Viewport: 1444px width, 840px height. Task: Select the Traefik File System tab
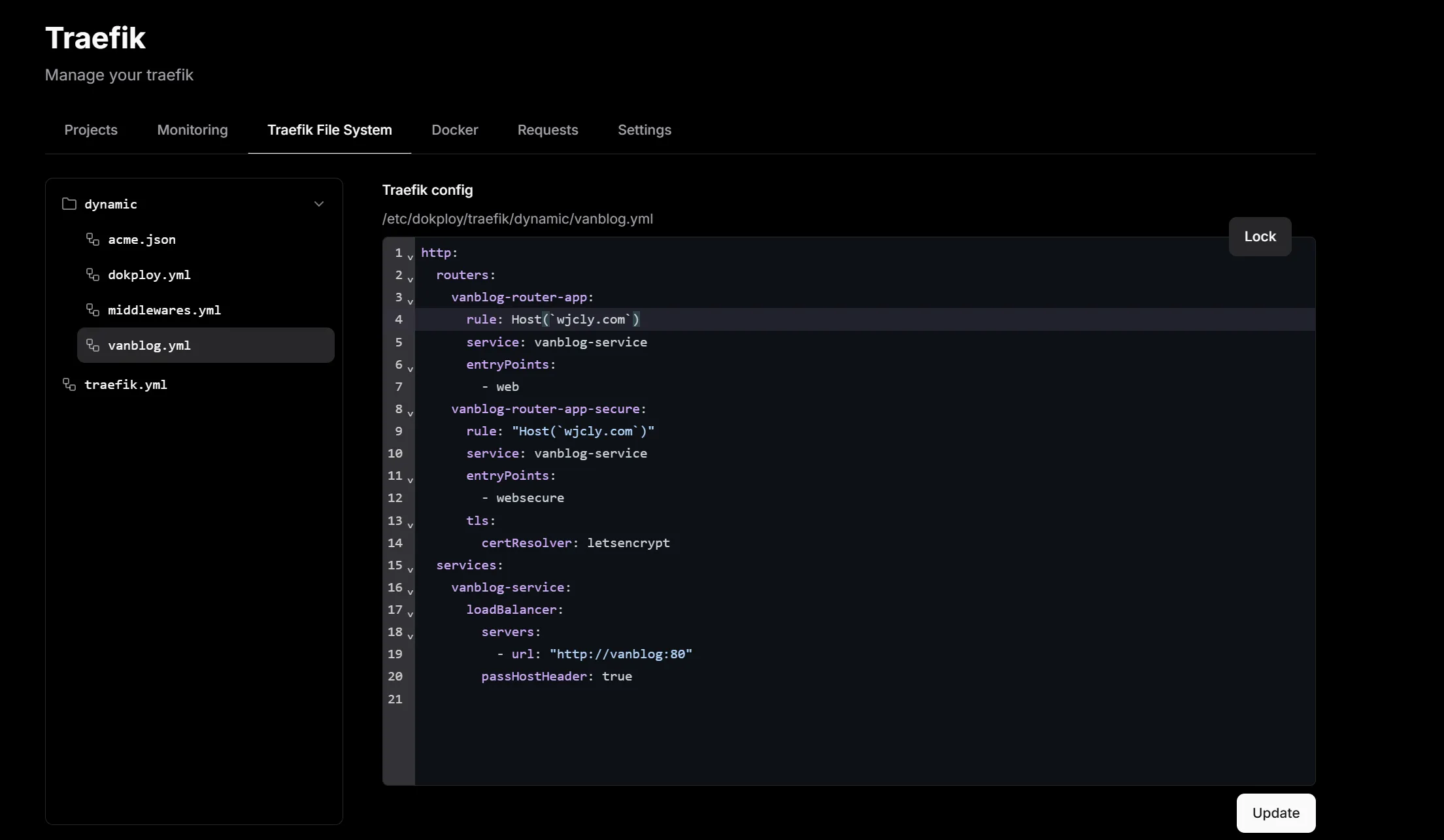coord(329,130)
